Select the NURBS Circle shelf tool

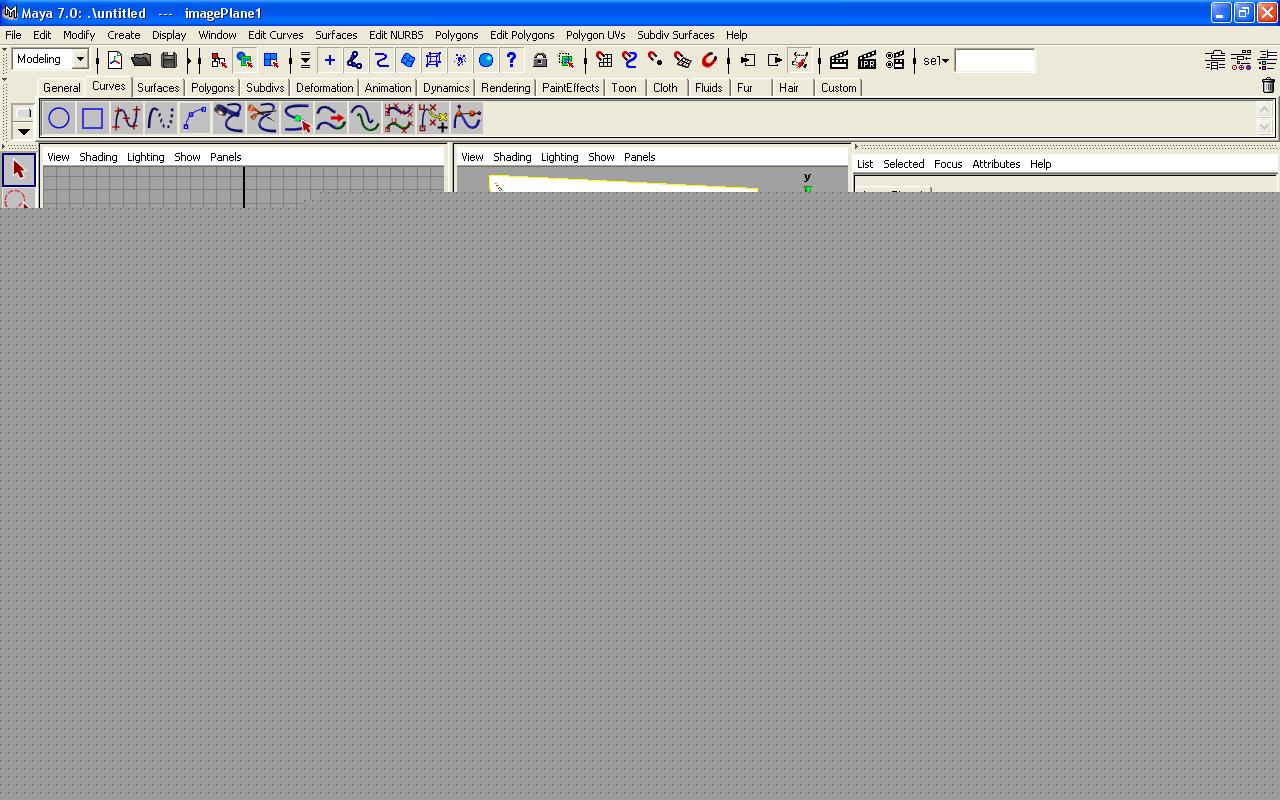tap(59, 118)
